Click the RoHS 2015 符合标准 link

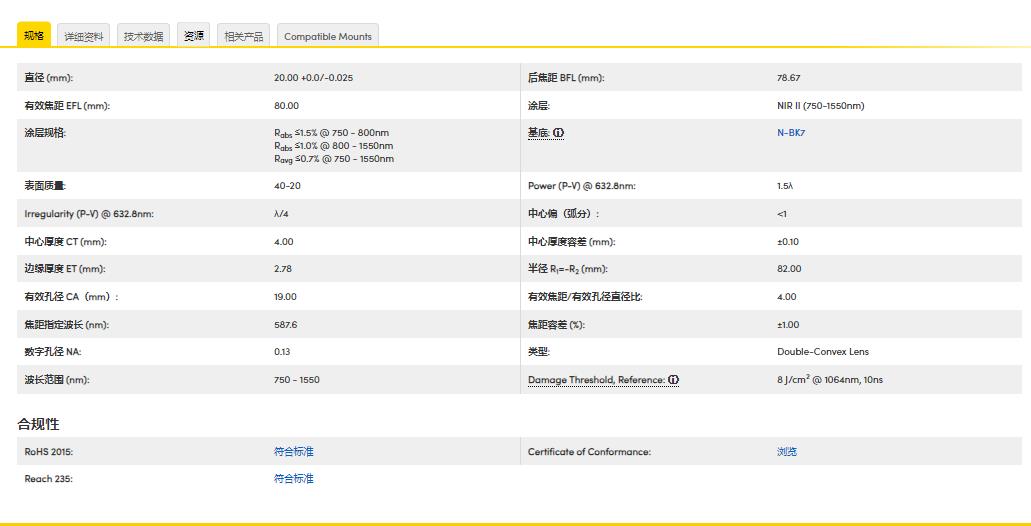(293, 452)
